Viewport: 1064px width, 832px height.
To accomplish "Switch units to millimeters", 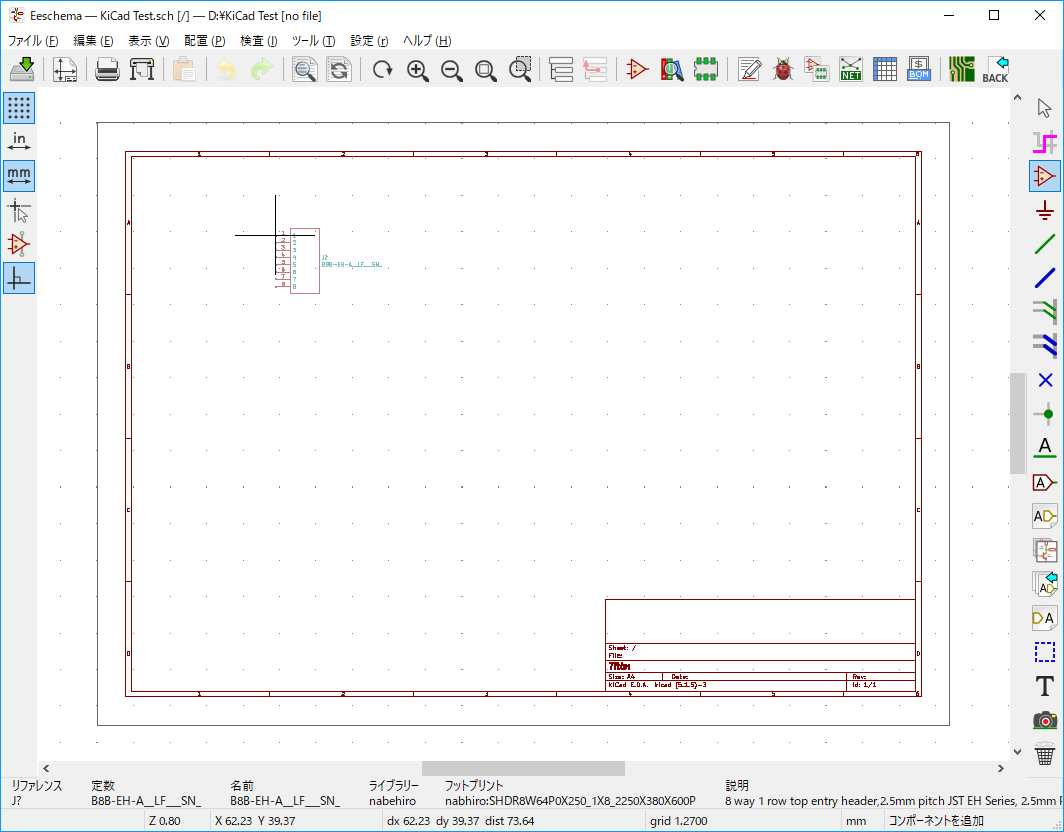I will [x=19, y=176].
